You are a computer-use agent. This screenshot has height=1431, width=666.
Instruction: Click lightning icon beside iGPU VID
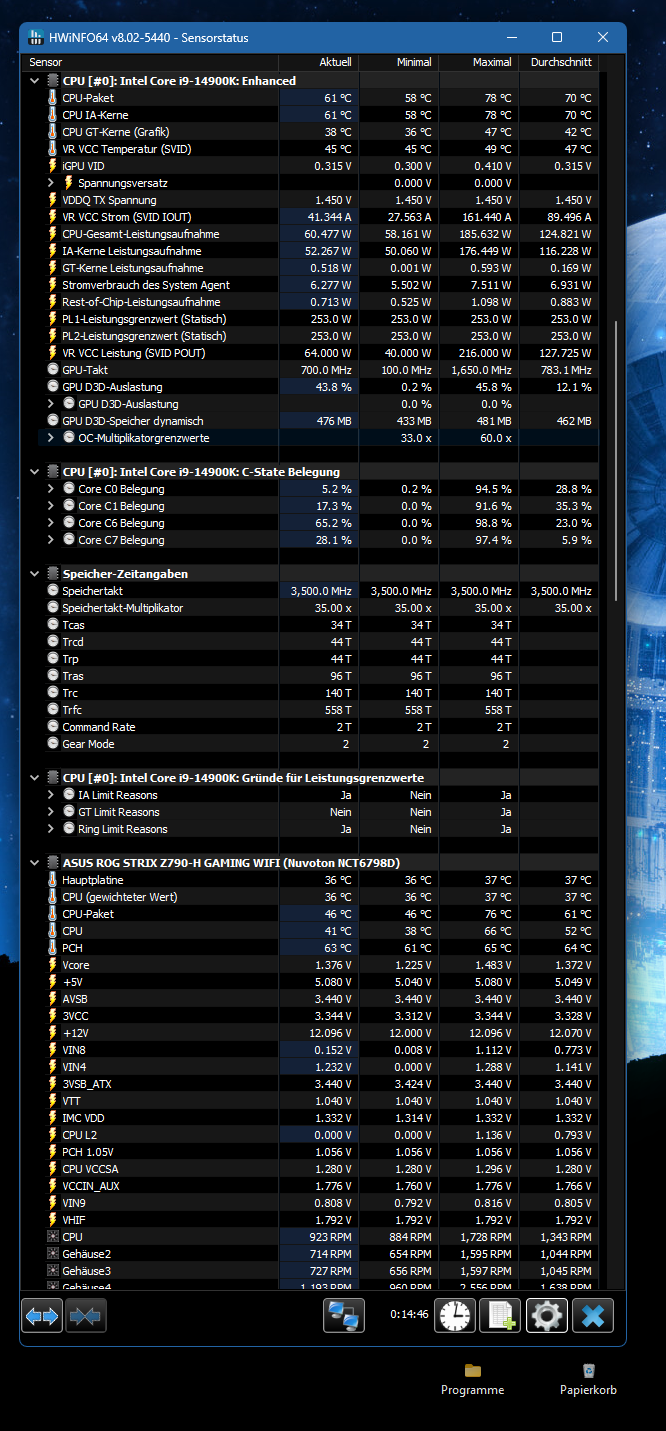tap(53, 166)
